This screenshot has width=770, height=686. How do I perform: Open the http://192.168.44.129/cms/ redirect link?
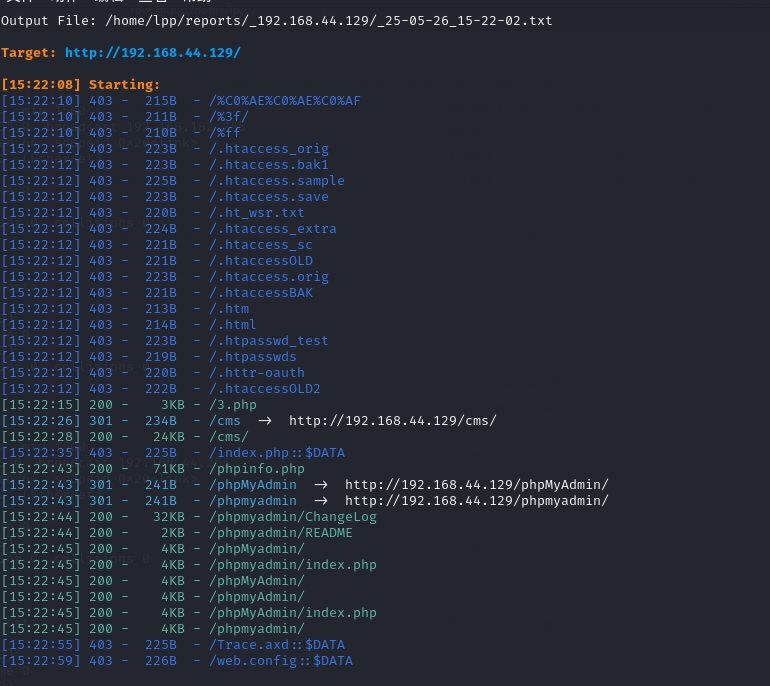tap(392, 421)
